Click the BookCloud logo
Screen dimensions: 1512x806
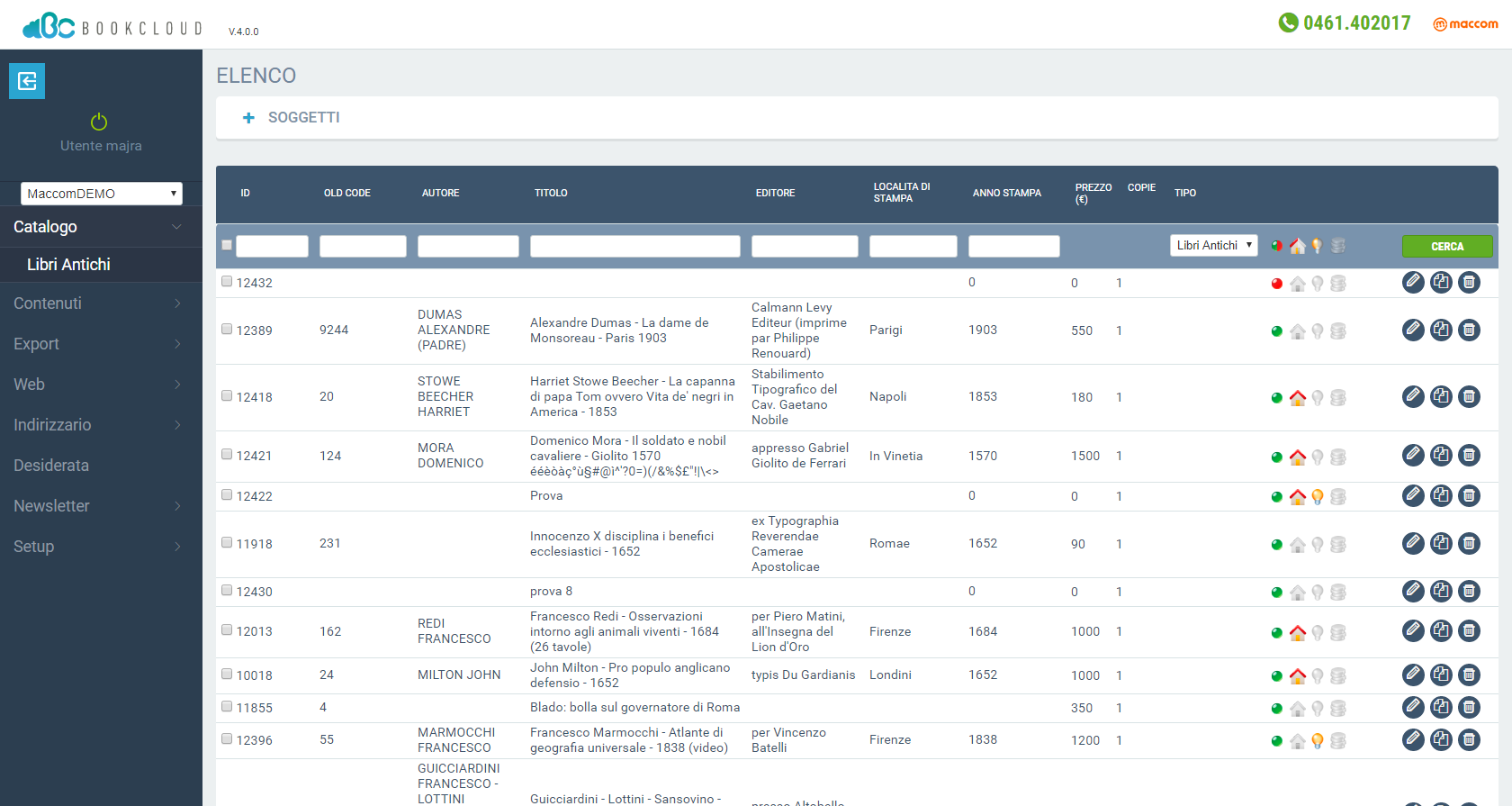[112, 26]
